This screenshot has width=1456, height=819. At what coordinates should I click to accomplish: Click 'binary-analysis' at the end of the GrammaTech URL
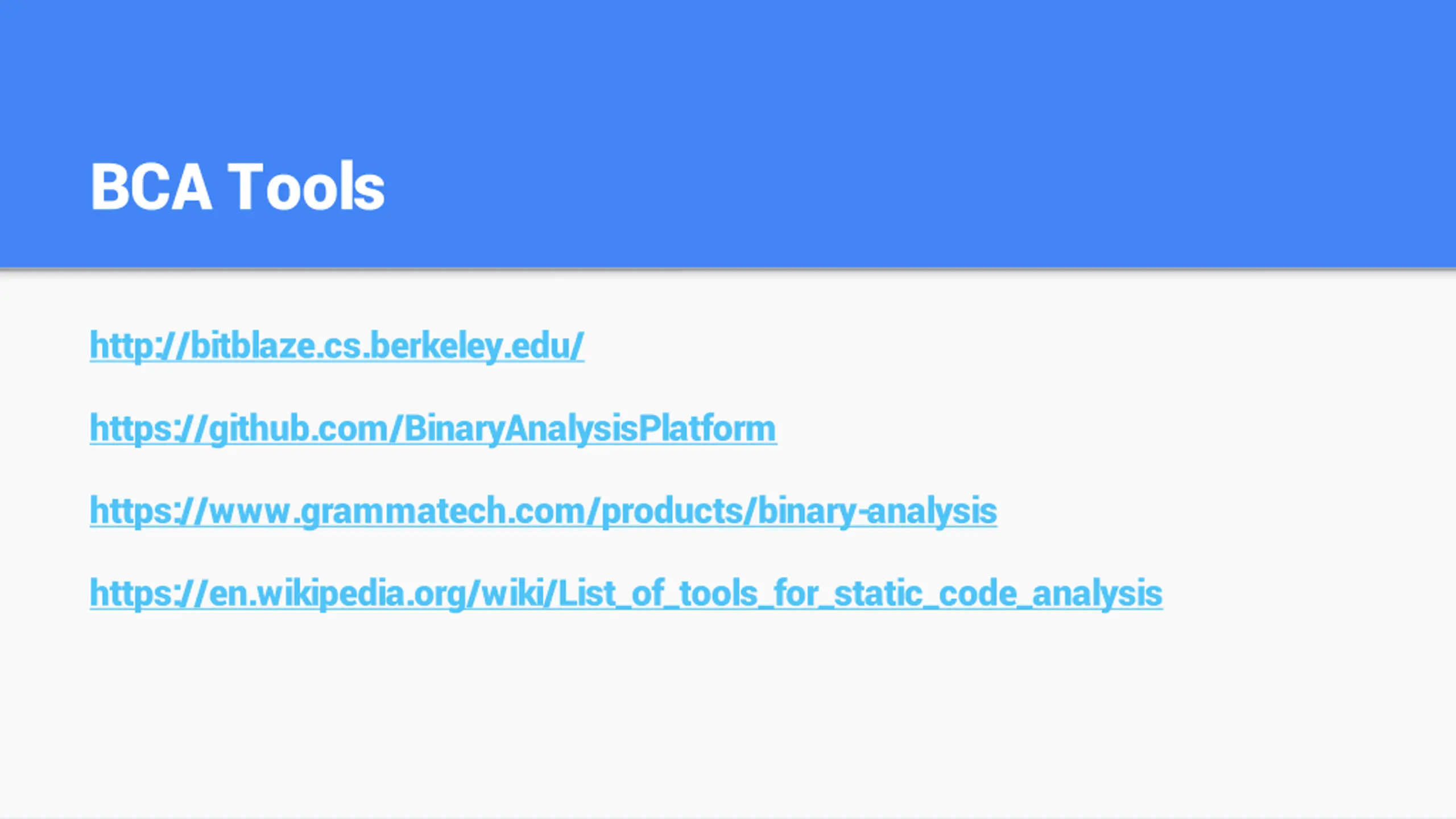pos(878,511)
